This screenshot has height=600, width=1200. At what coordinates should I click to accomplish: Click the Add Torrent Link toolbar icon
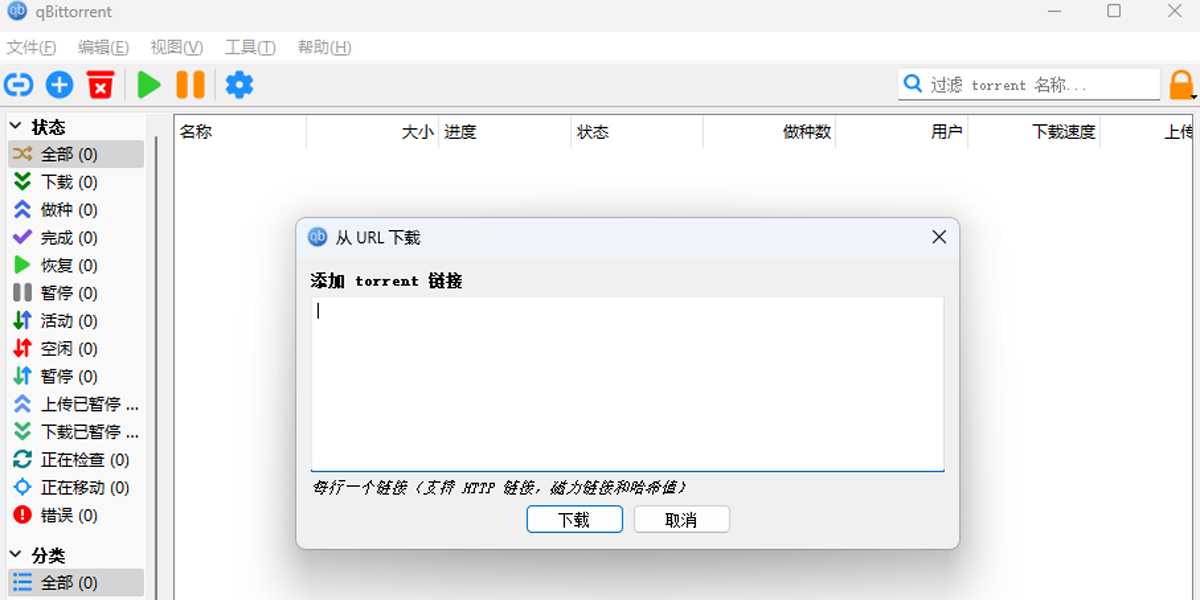18,85
